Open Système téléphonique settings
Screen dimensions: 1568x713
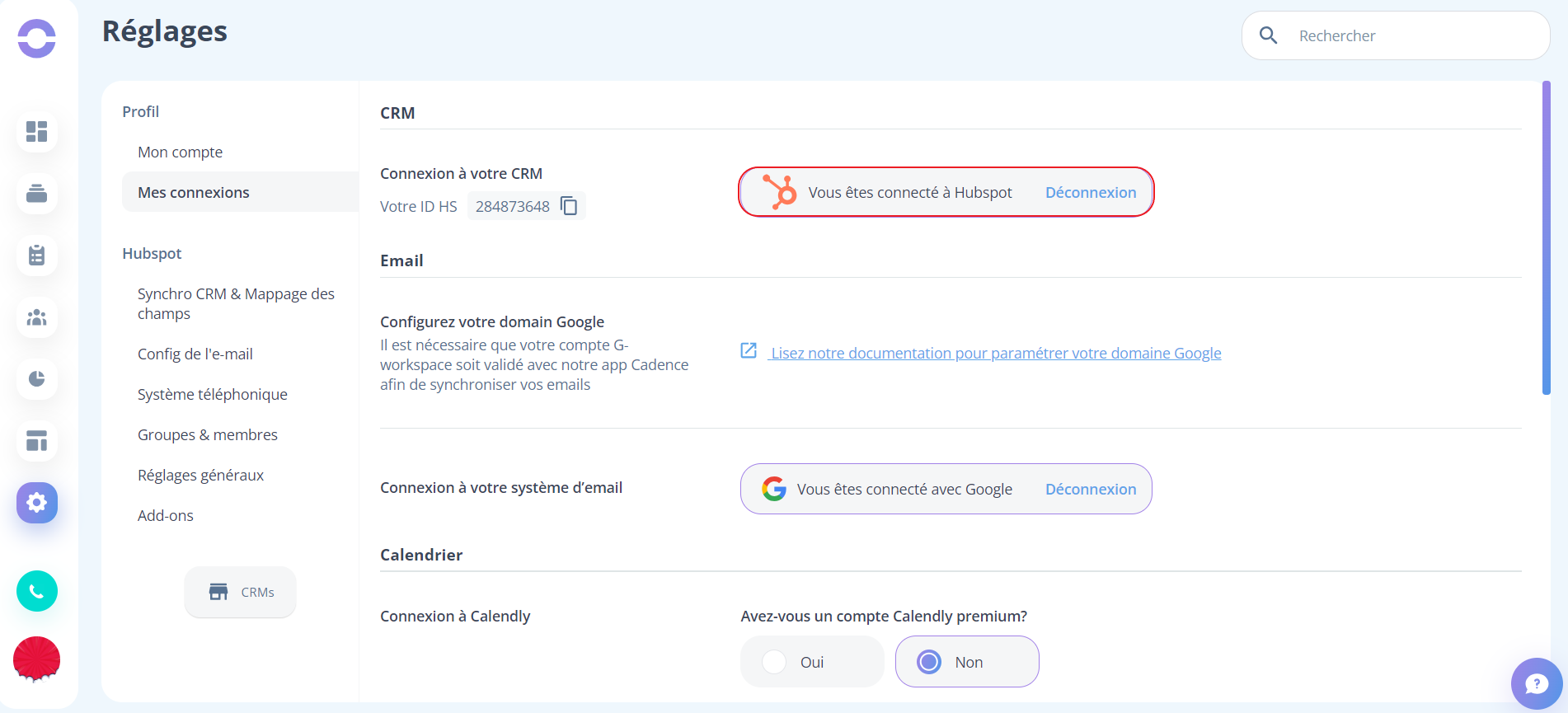click(x=213, y=394)
